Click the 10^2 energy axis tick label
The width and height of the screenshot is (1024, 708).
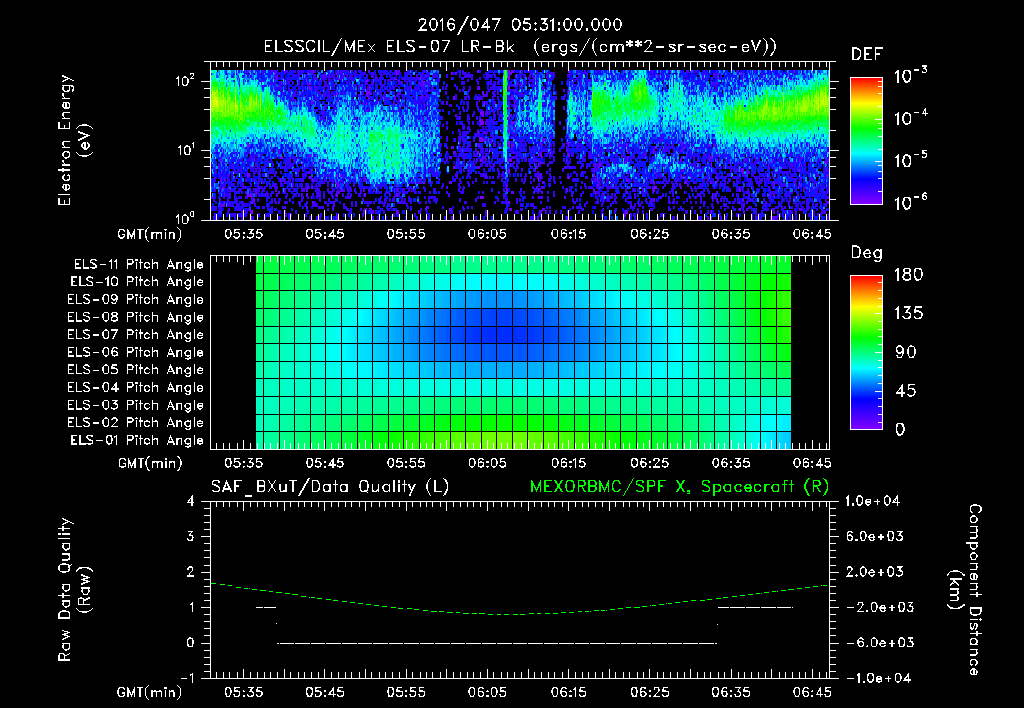(185, 81)
